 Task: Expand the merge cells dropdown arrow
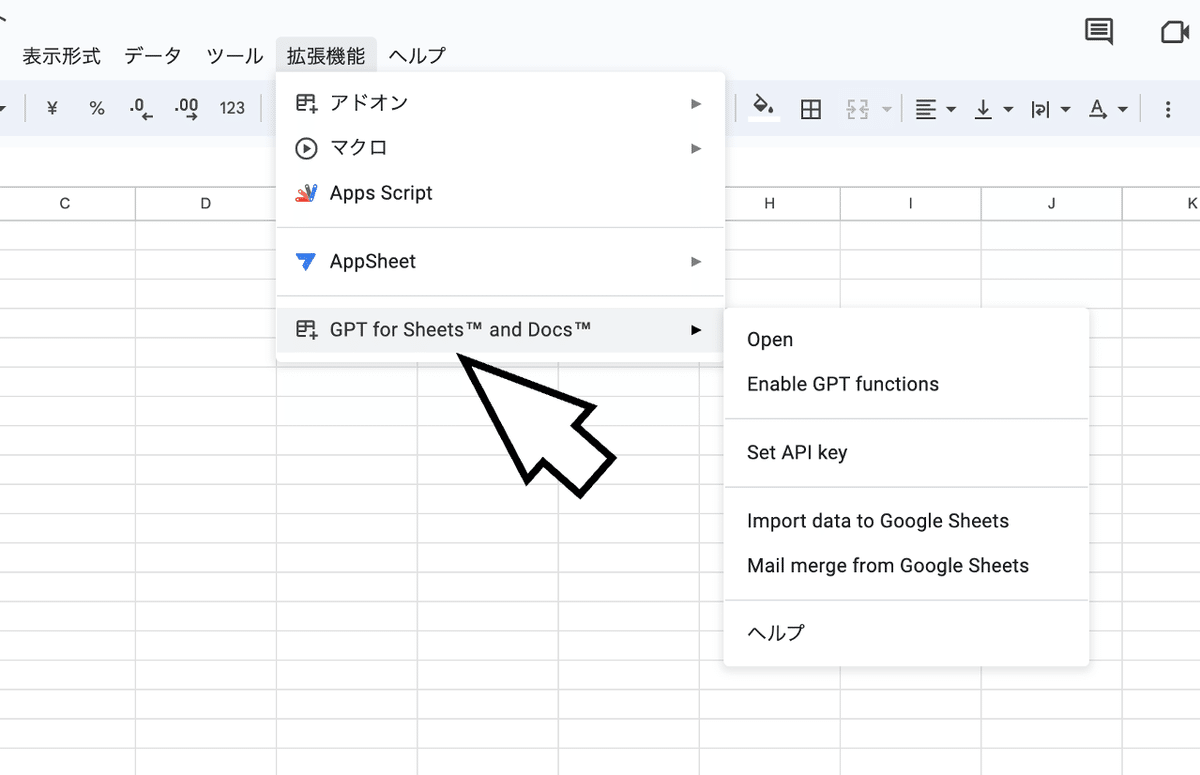click(x=887, y=109)
